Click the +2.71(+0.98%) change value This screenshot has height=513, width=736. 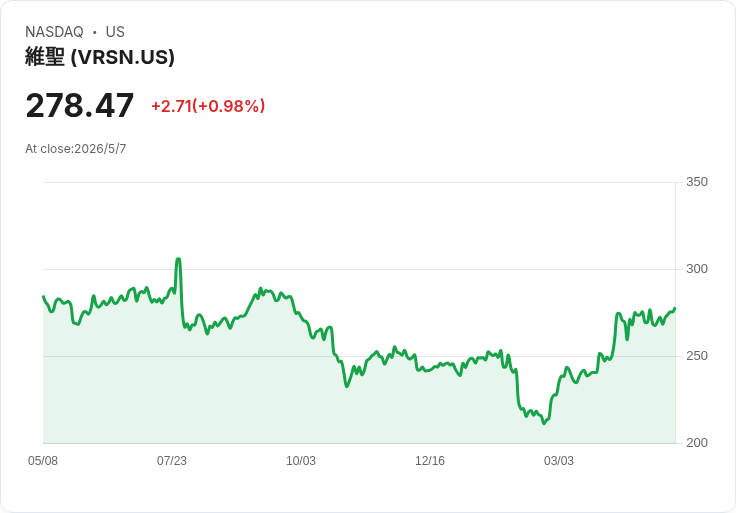click(208, 106)
